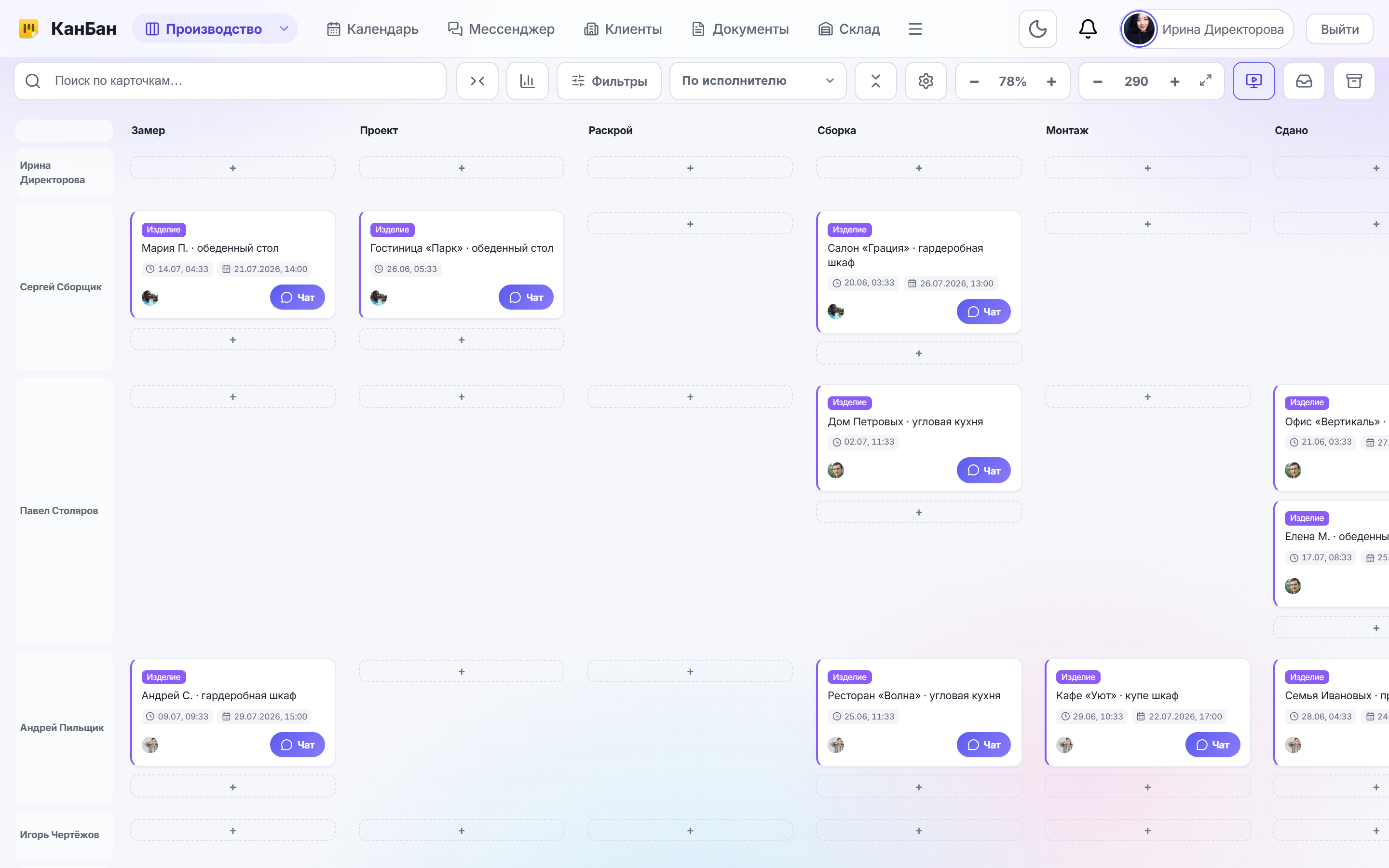Expand the fullscreen width arrows icon
Image resolution: width=1389 pixels, height=868 pixels.
tap(1205, 81)
